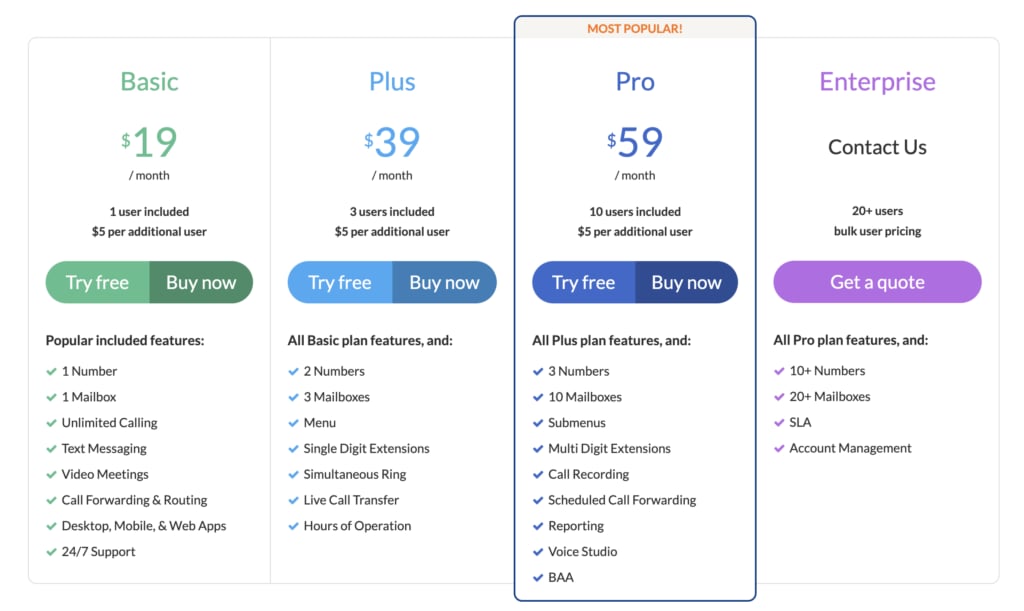Click the checkmark next to BAA
1024x611 pixels.
click(538, 578)
